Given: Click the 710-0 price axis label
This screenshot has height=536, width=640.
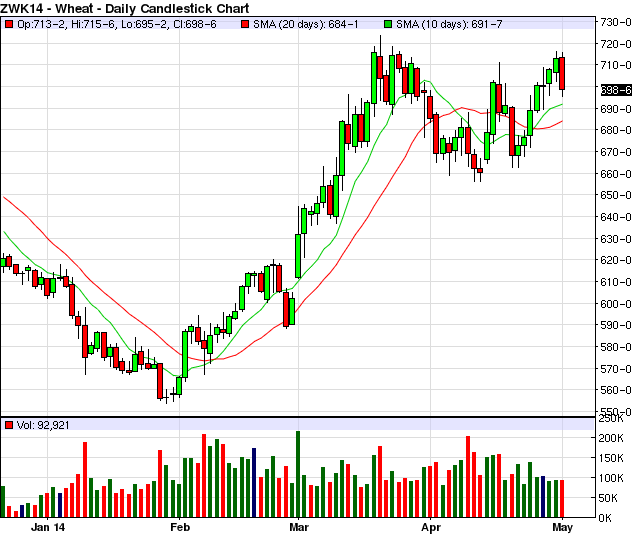Looking at the screenshot, I should [616, 65].
